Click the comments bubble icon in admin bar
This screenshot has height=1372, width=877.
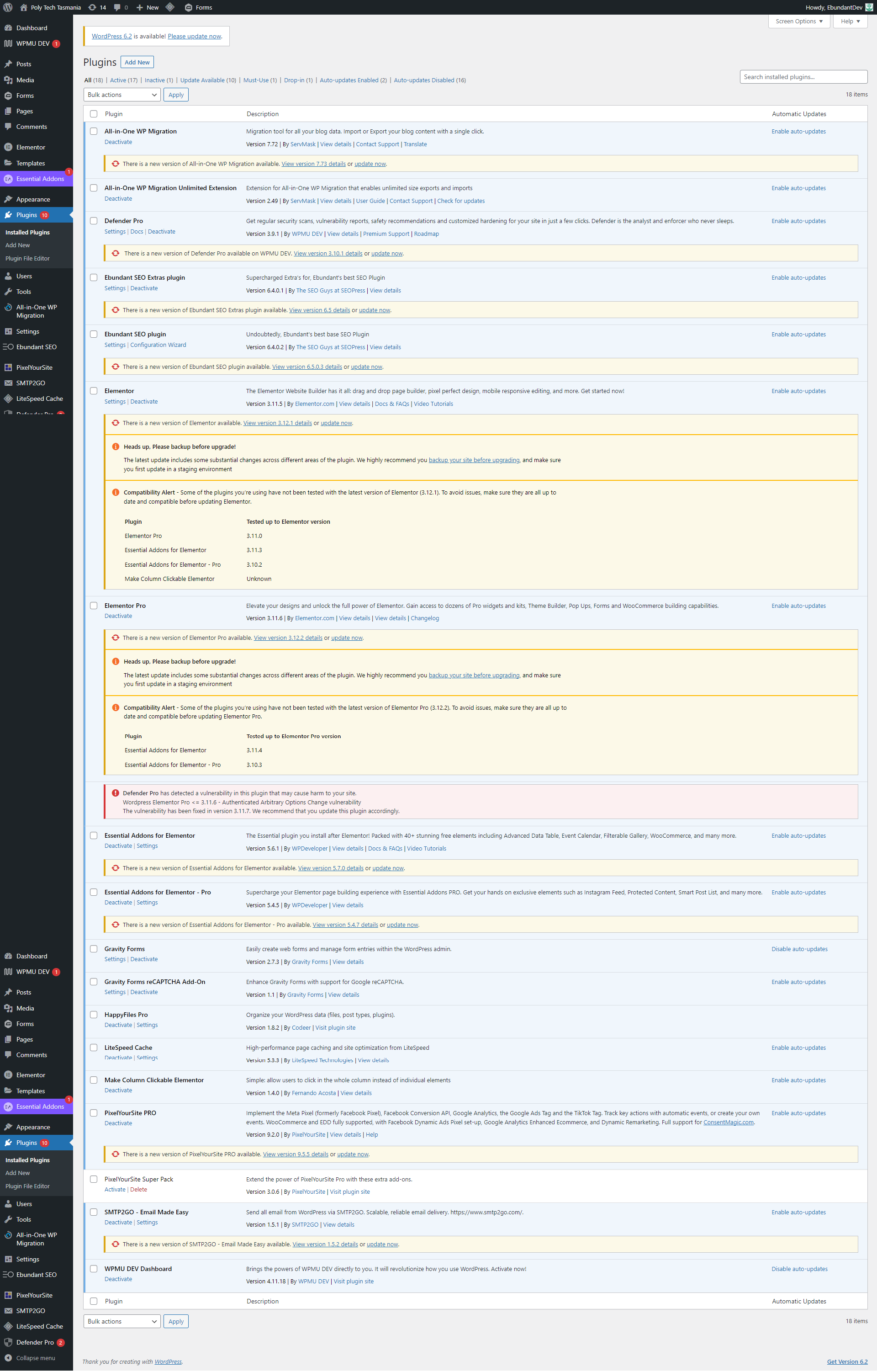(x=117, y=7)
